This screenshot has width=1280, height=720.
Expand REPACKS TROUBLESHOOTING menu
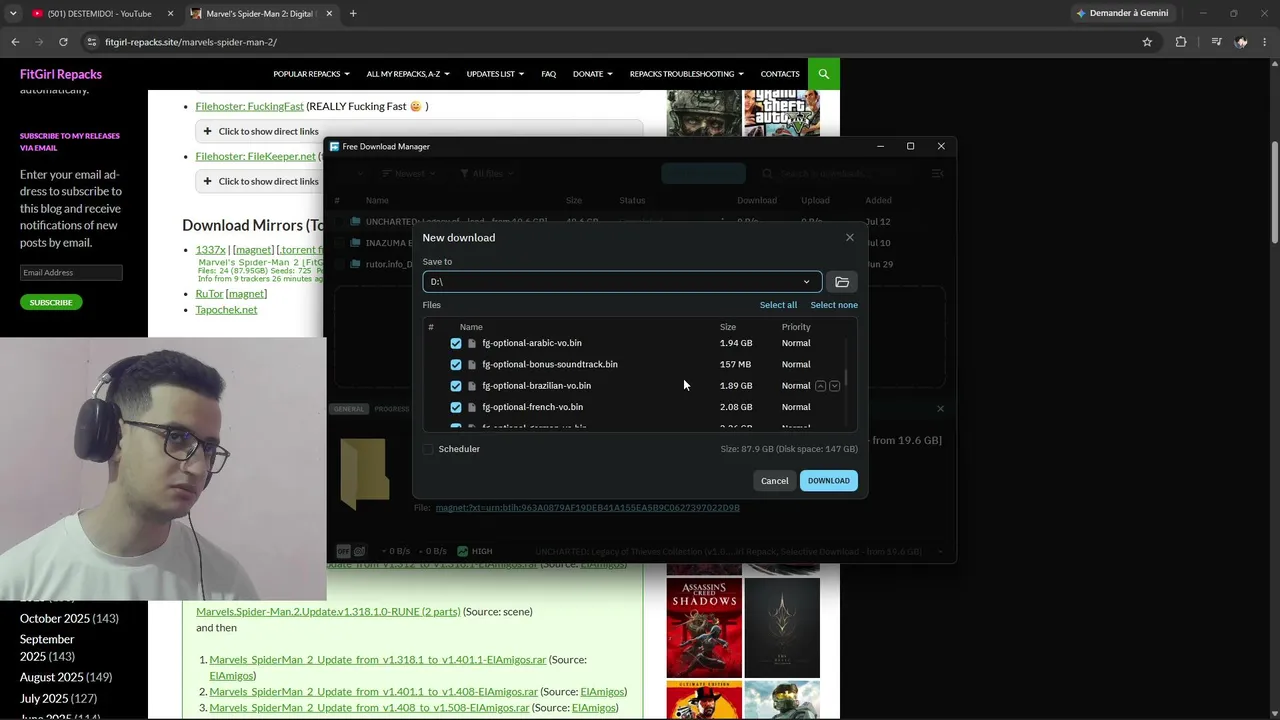pyautogui.click(x=687, y=74)
